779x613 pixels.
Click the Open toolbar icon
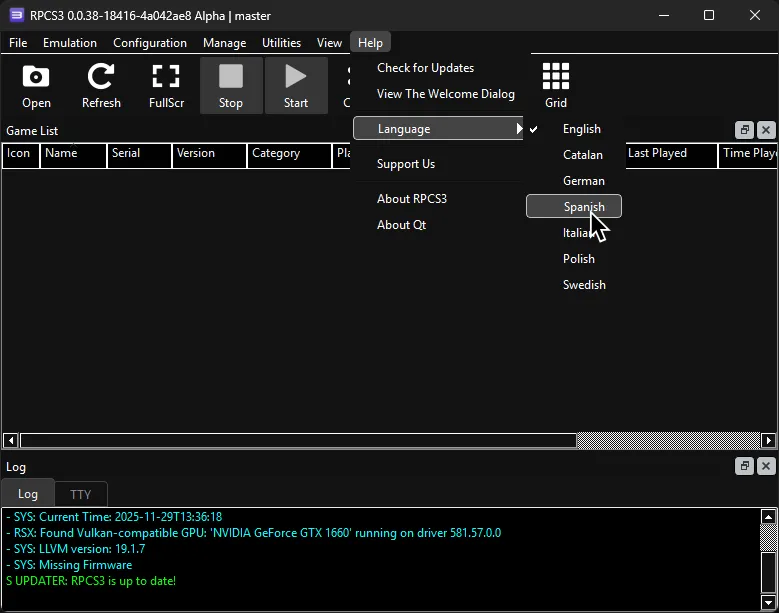36,85
